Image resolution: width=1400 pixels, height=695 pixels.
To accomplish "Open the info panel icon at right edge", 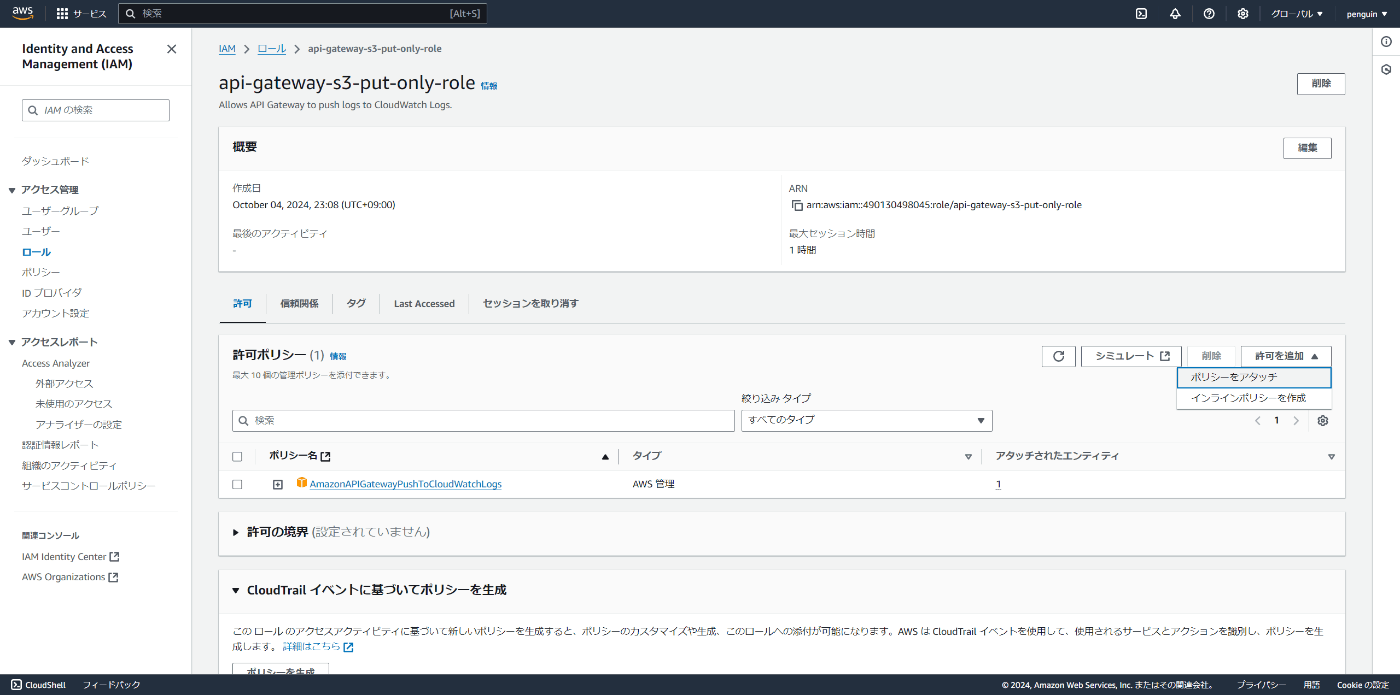I will [x=1386, y=42].
